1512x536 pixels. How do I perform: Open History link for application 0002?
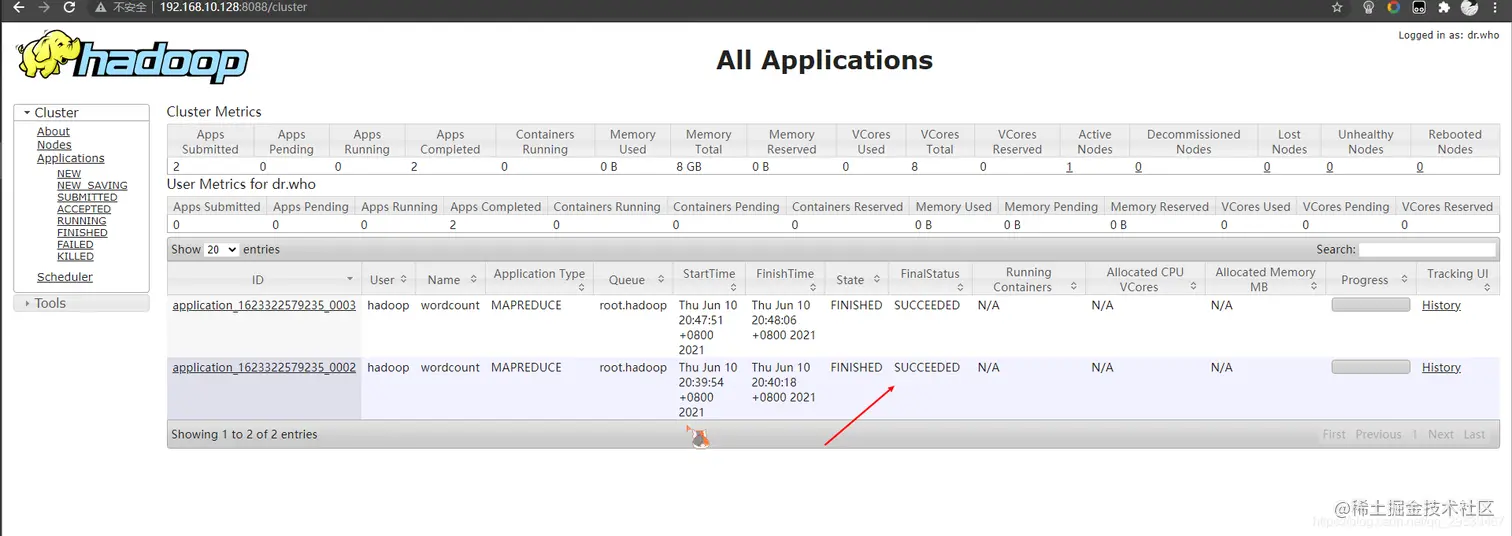(1441, 367)
